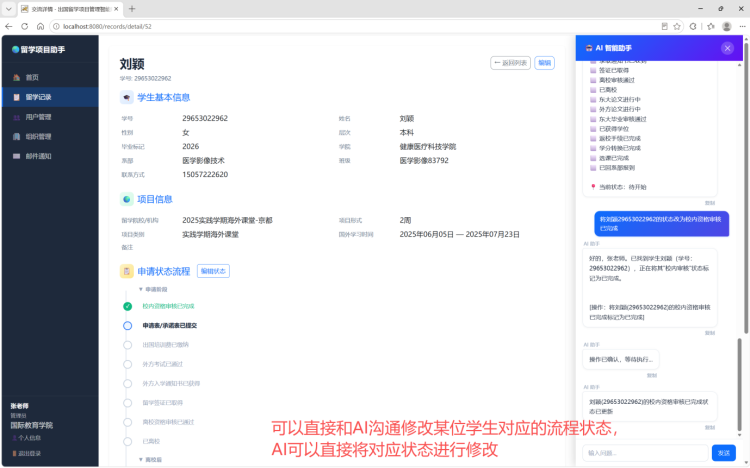Image resolution: width=750 pixels, height=468 pixels.
Task: Click 复制 under the 操作已确认 message
Action: pyautogui.click(x=651, y=376)
